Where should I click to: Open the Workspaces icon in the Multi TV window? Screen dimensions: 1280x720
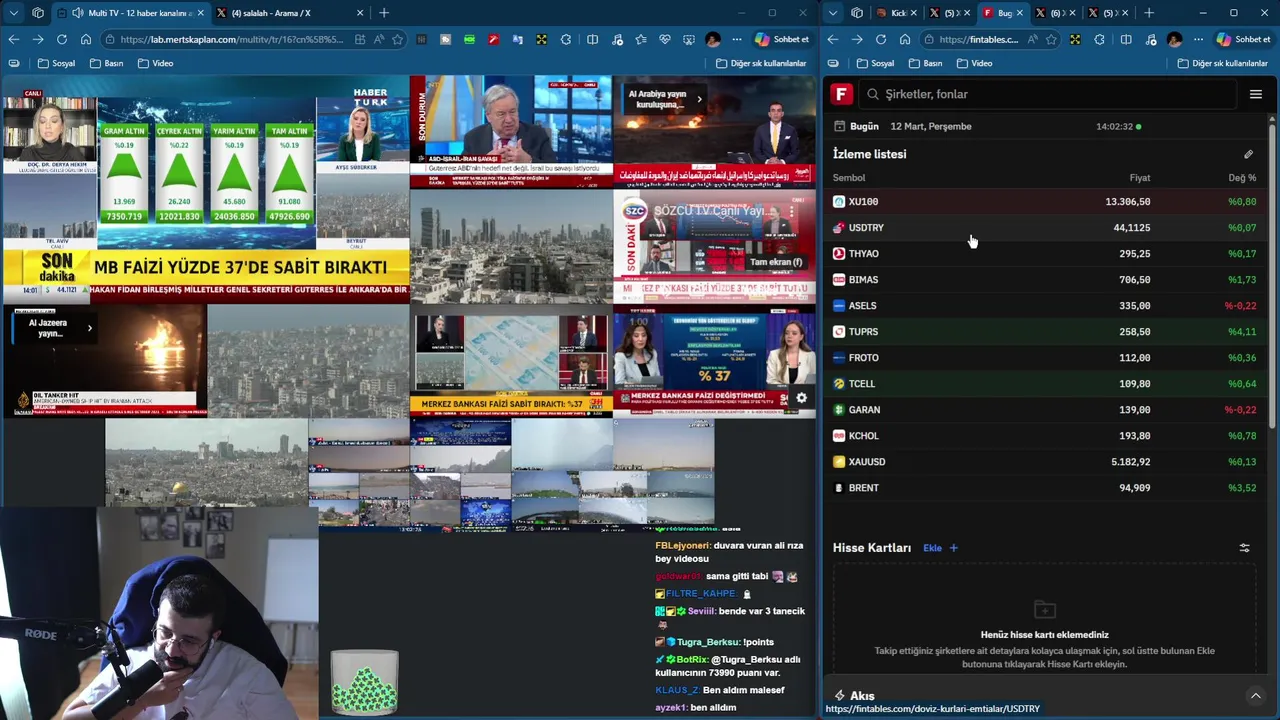point(38,13)
